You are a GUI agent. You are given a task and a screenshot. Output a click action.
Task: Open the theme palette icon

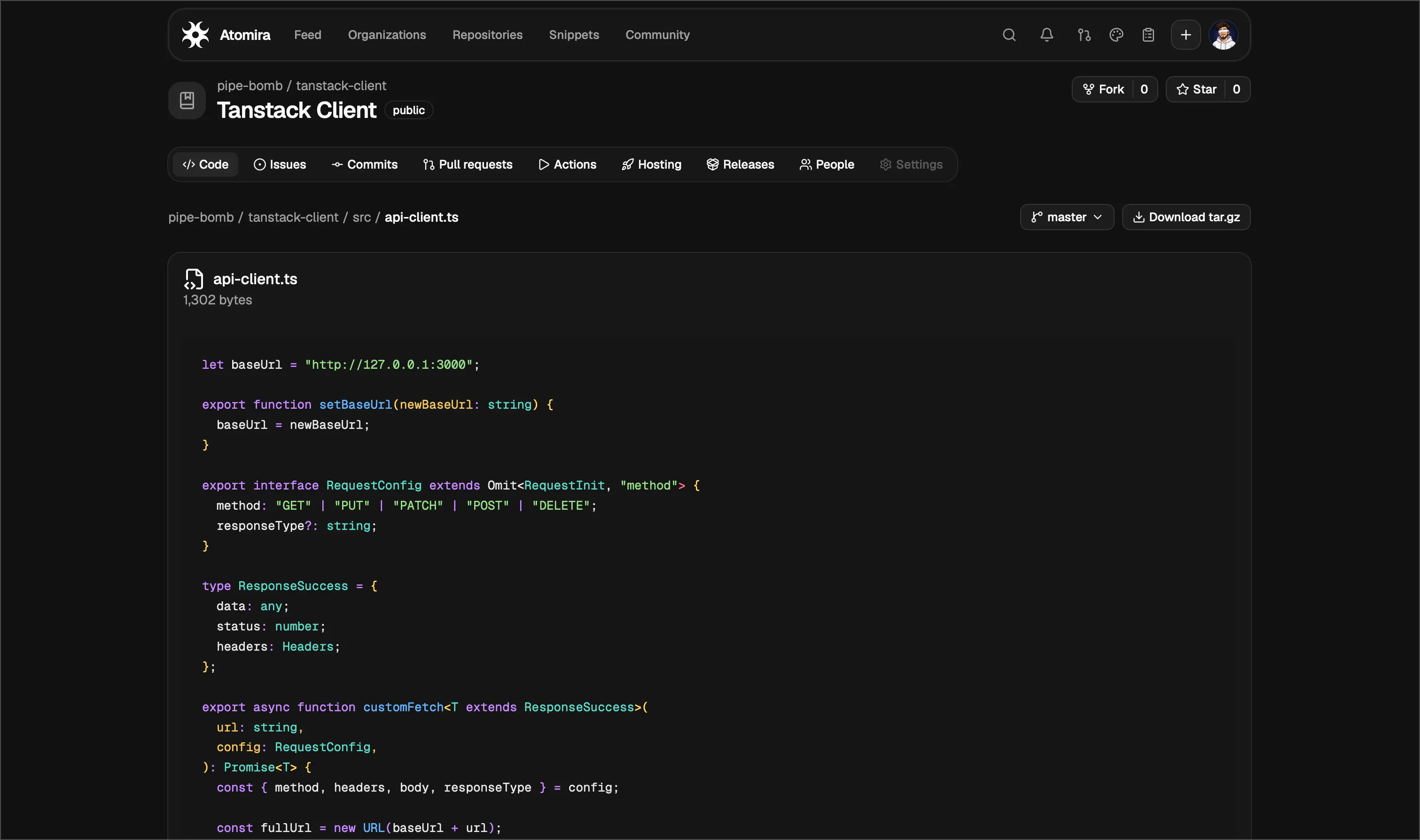coord(1116,35)
